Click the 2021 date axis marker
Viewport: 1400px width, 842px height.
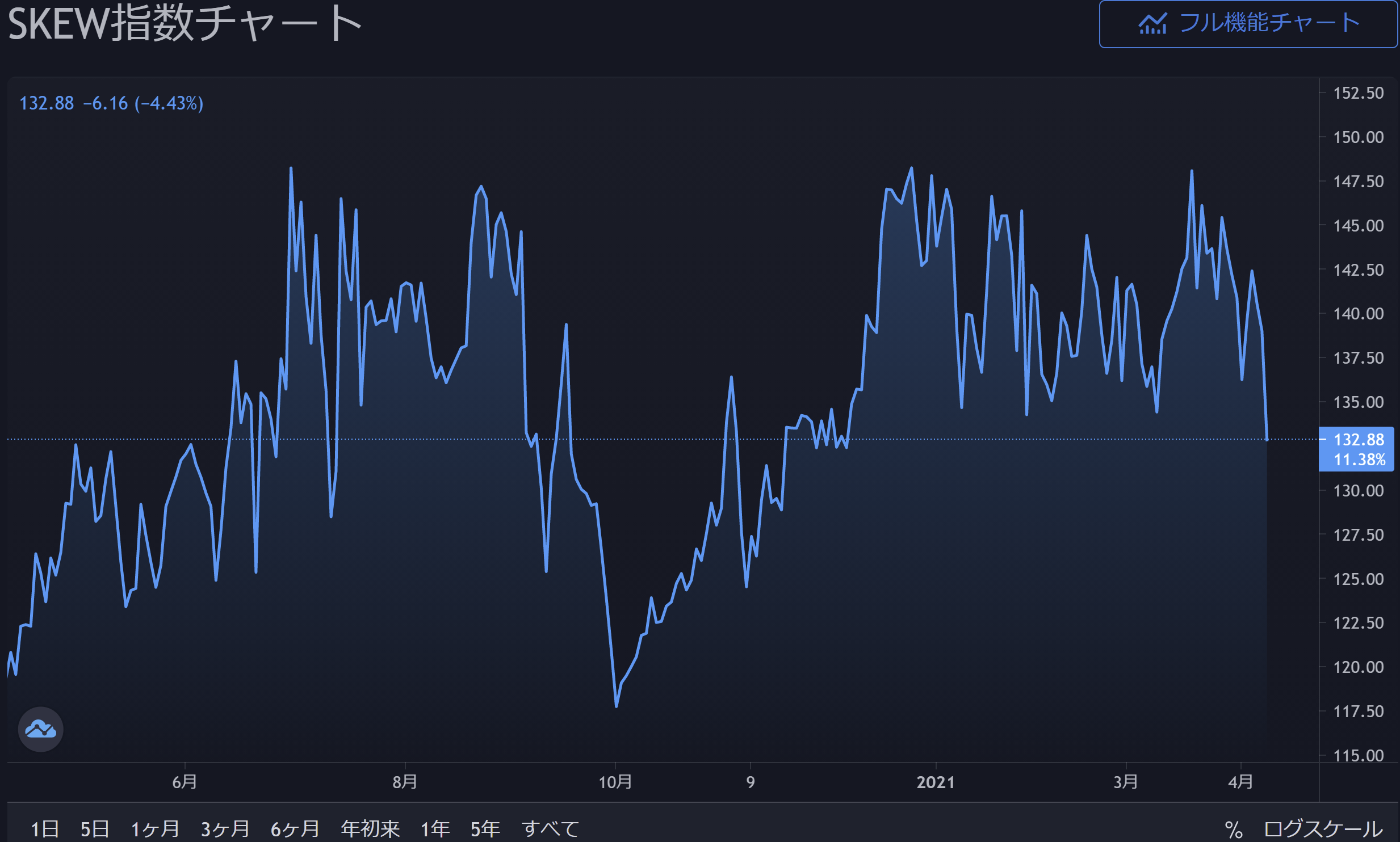pyautogui.click(x=935, y=782)
